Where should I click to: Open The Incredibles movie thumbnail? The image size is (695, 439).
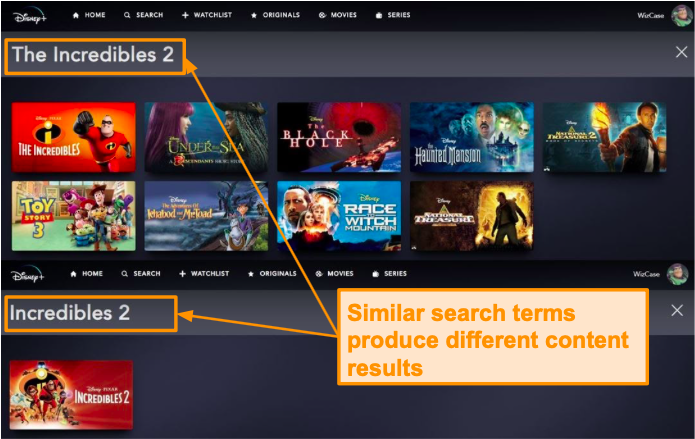tap(74, 137)
